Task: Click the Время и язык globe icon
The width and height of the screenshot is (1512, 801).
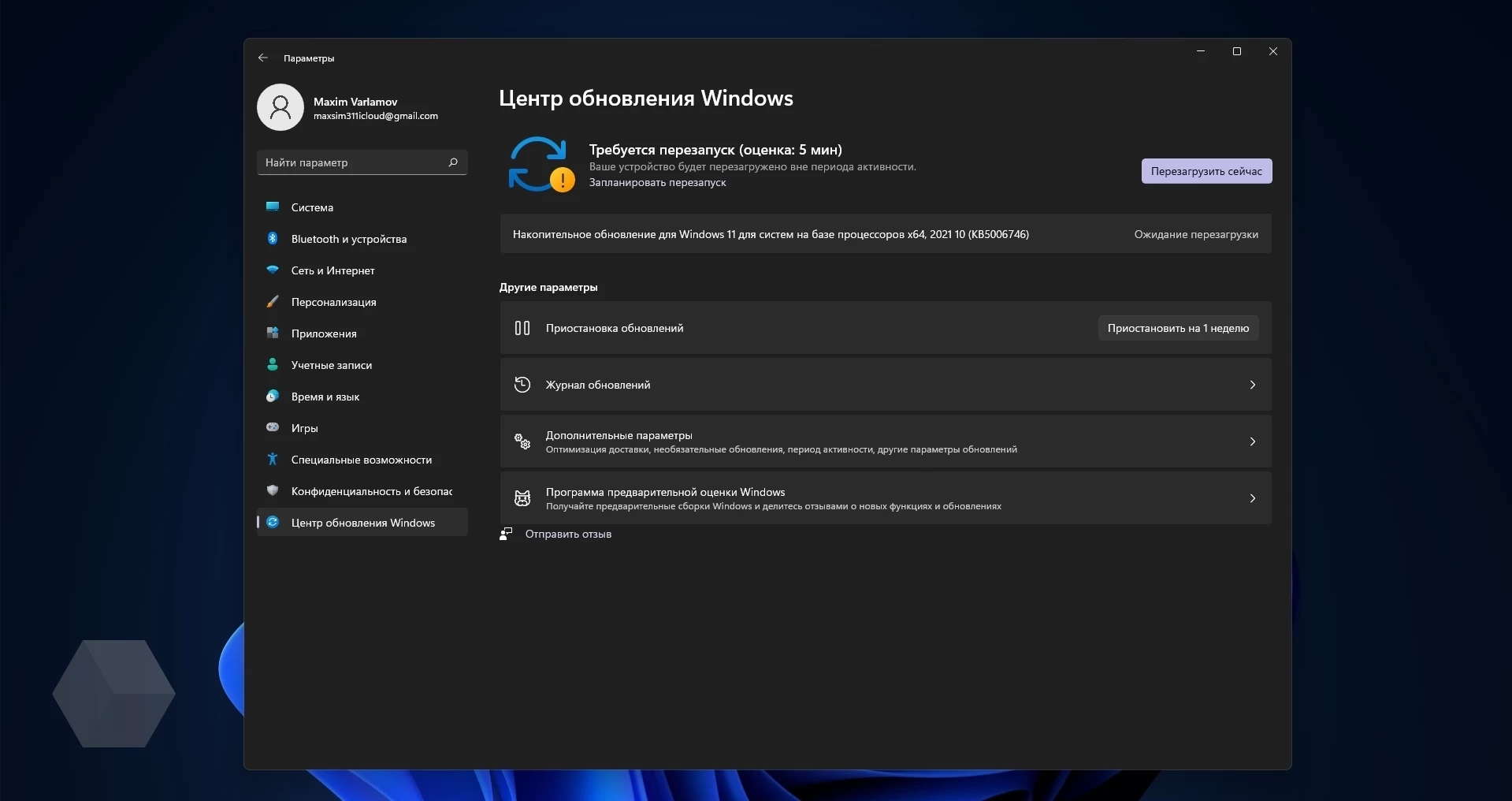Action: pyautogui.click(x=273, y=396)
